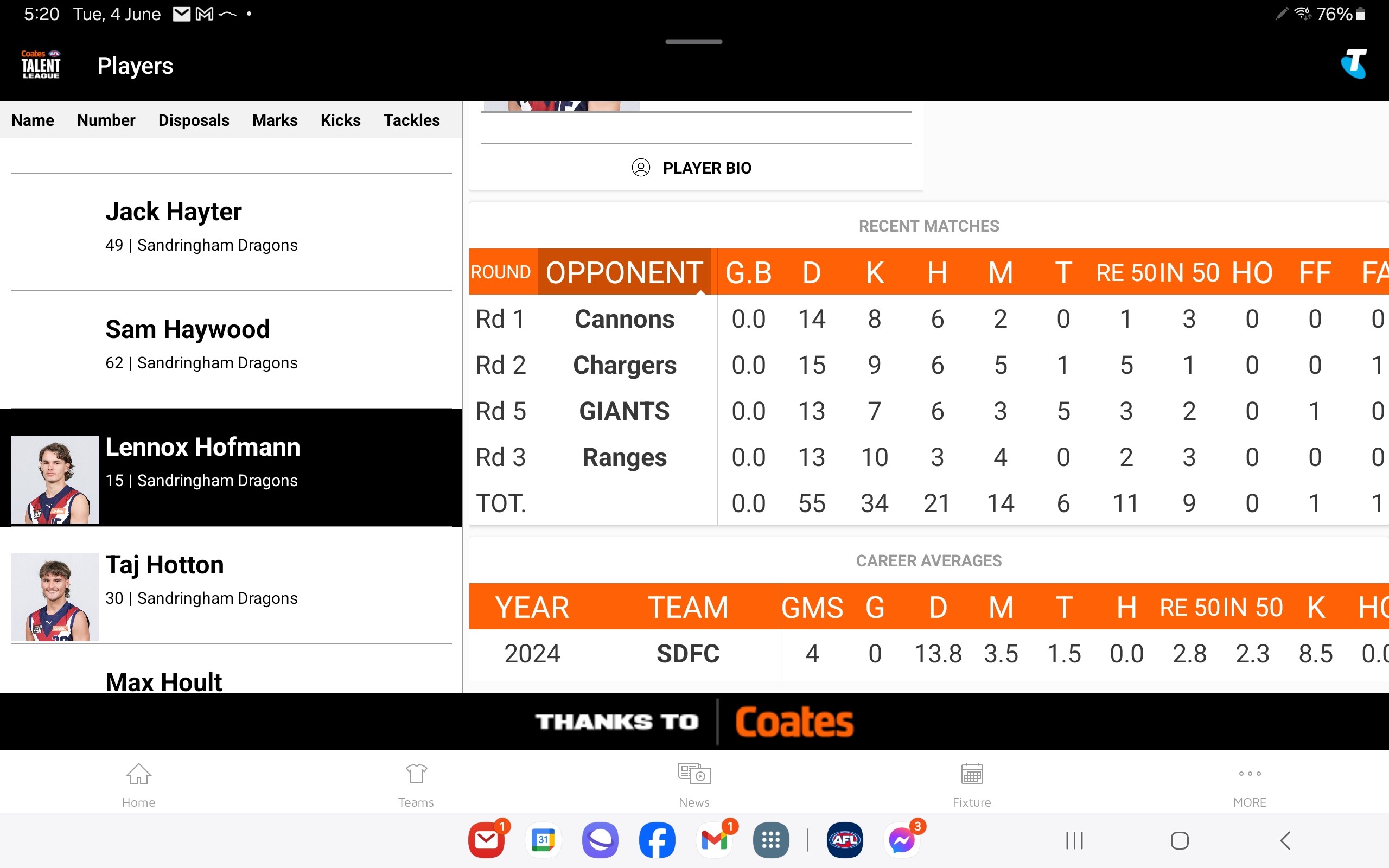Image resolution: width=1389 pixels, height=868 pixels.
Task: Sort players by Tackles
Action: pyautogui.click(x=410, y=120)
